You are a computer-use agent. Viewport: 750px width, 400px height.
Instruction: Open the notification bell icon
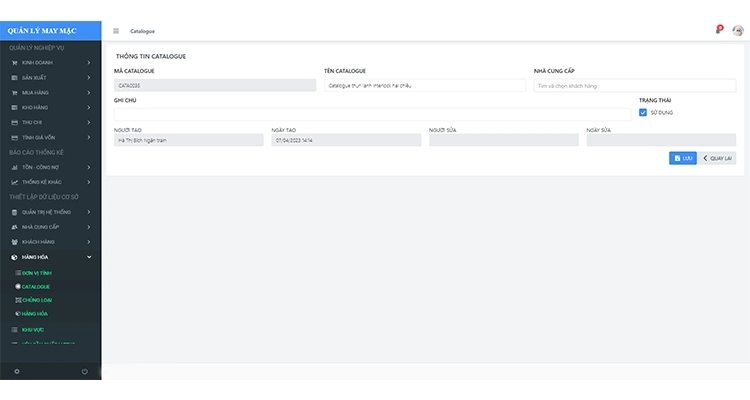719,30
